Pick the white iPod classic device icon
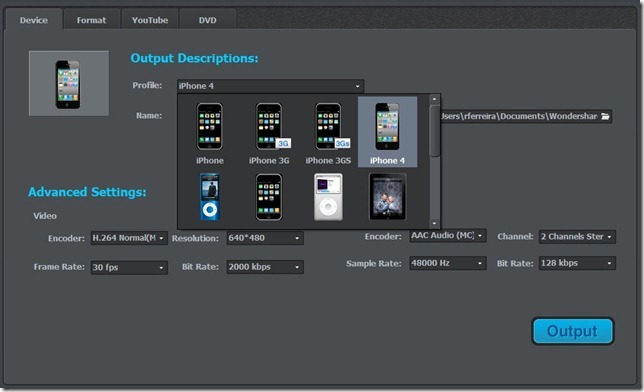 [328, 197]
